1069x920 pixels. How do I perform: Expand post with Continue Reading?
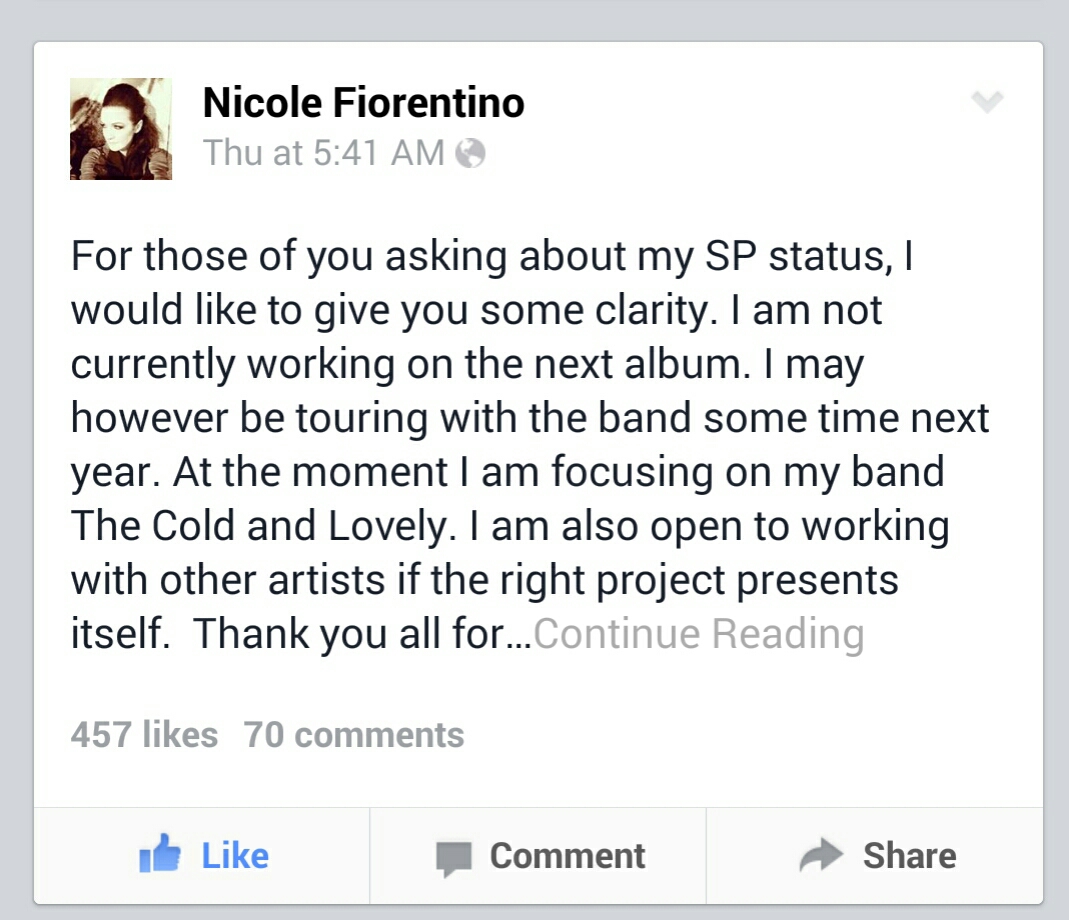(x=699, y=634)
